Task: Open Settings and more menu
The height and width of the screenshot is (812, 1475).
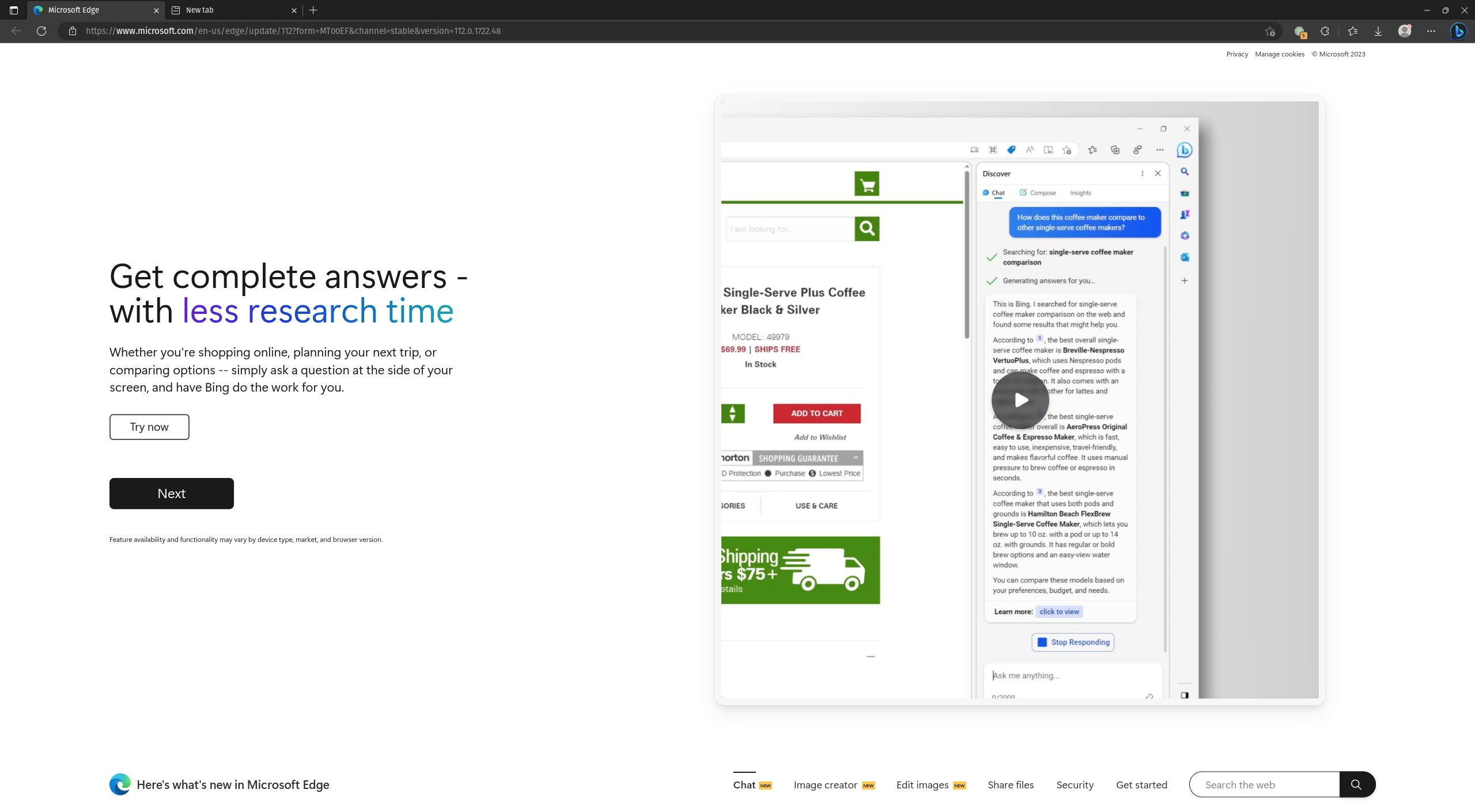Action: click(x=1431, y=31)
